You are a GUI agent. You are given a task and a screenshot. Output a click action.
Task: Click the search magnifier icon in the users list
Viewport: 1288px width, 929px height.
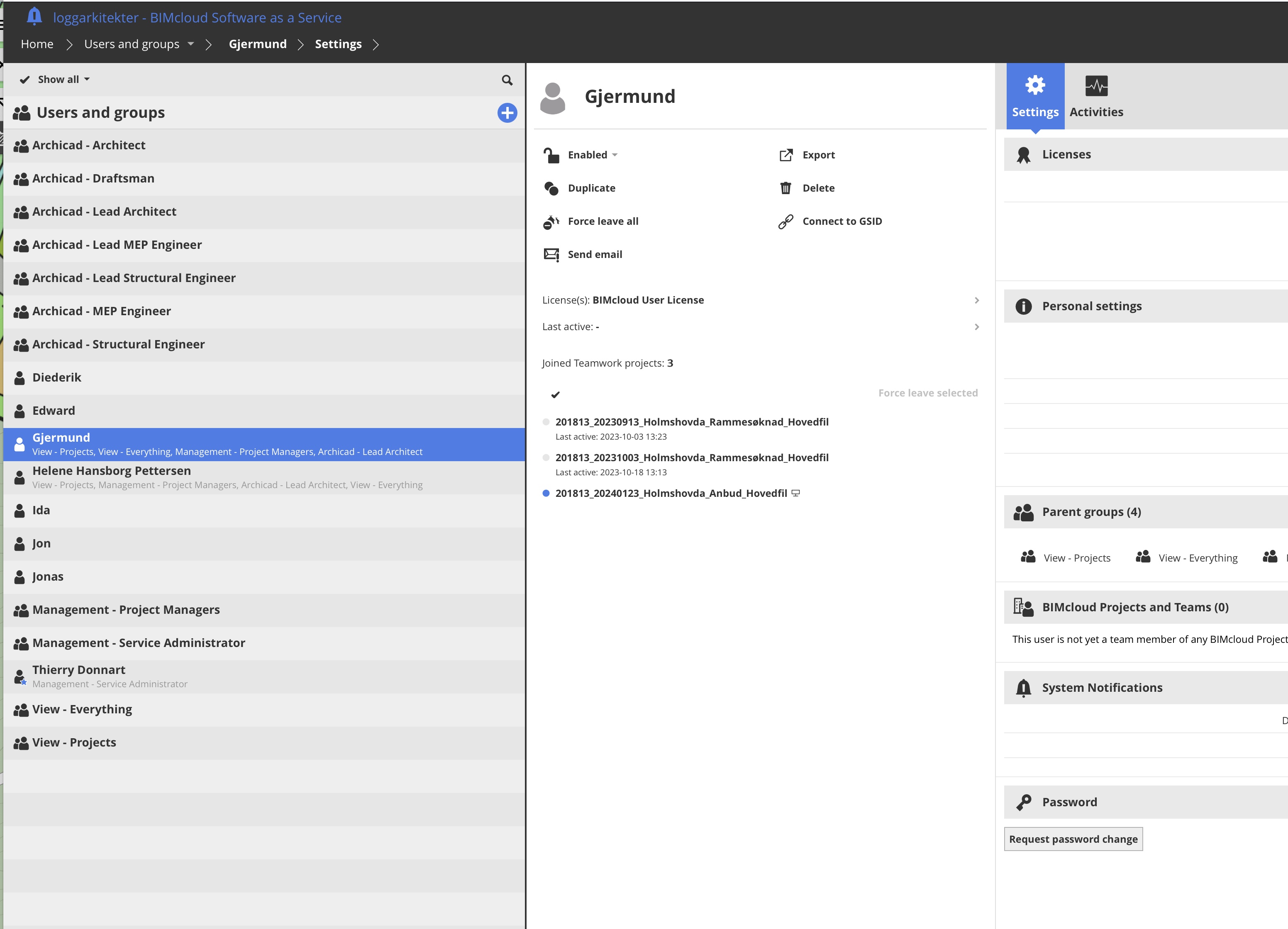coord(507,80)
